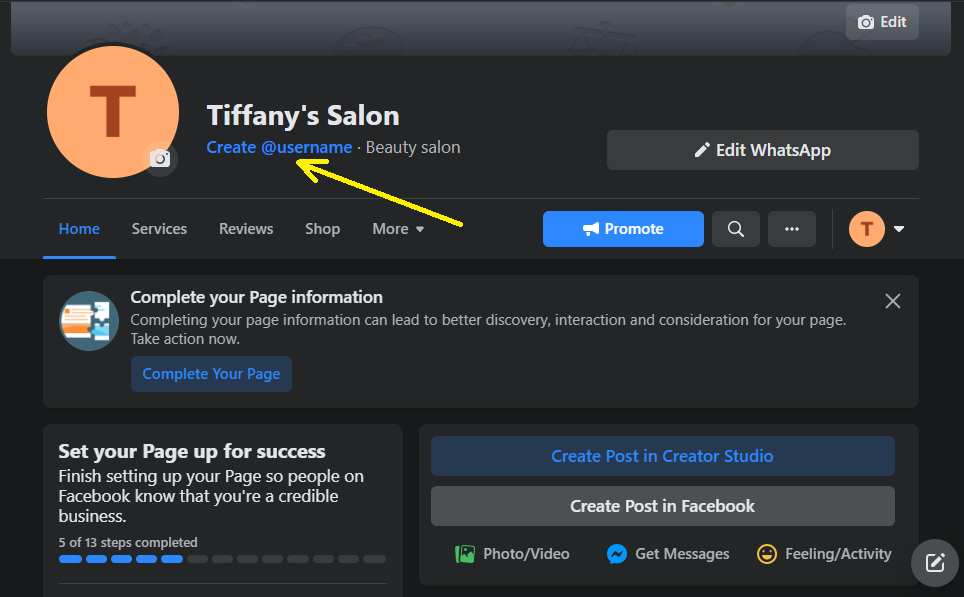Choose the Get Messages option

668,554
